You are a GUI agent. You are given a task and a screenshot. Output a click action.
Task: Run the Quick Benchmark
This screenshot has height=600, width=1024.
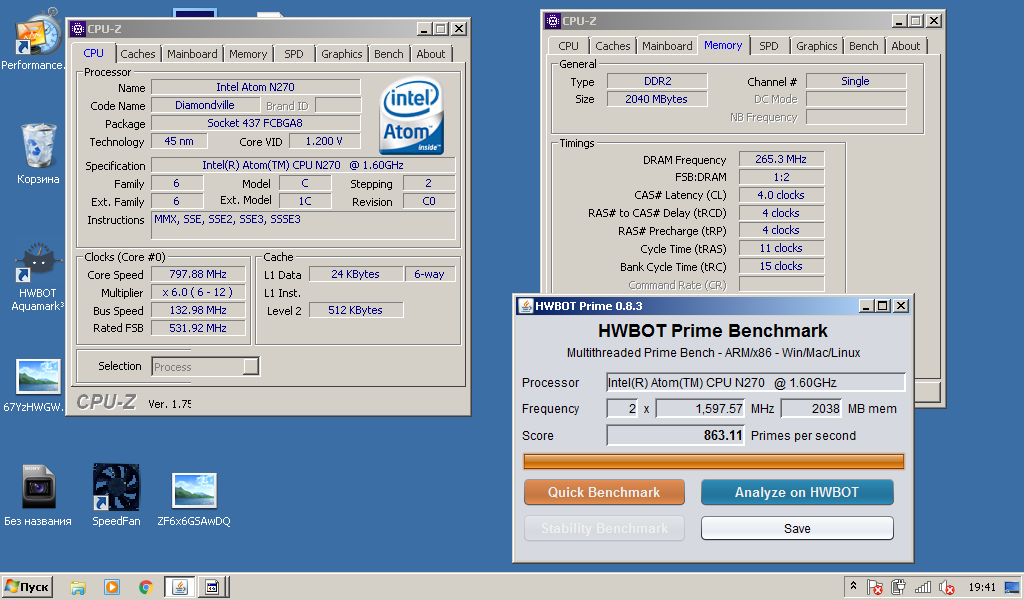point(604,492)
